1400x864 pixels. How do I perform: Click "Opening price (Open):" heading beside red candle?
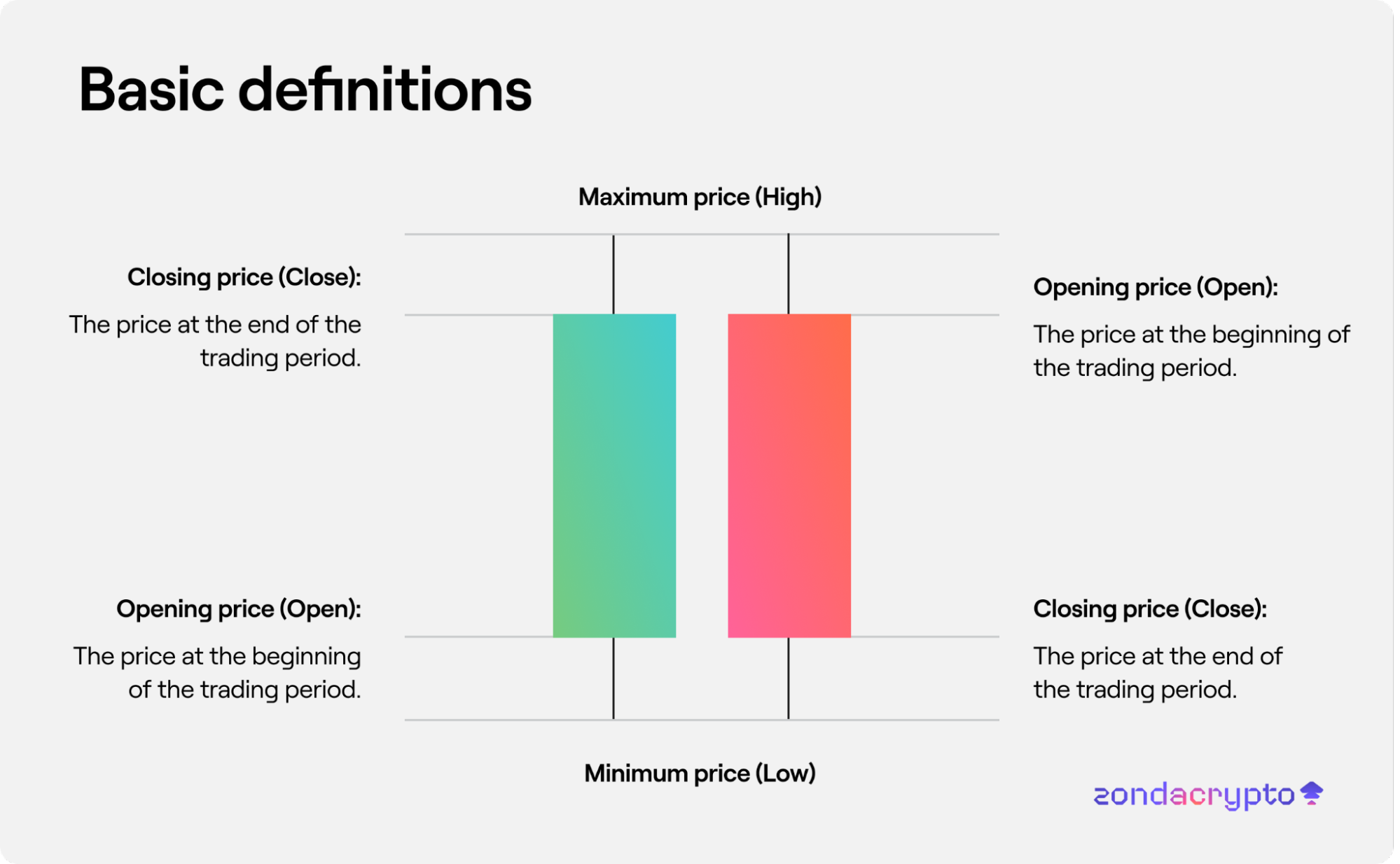pos(1156,287)
